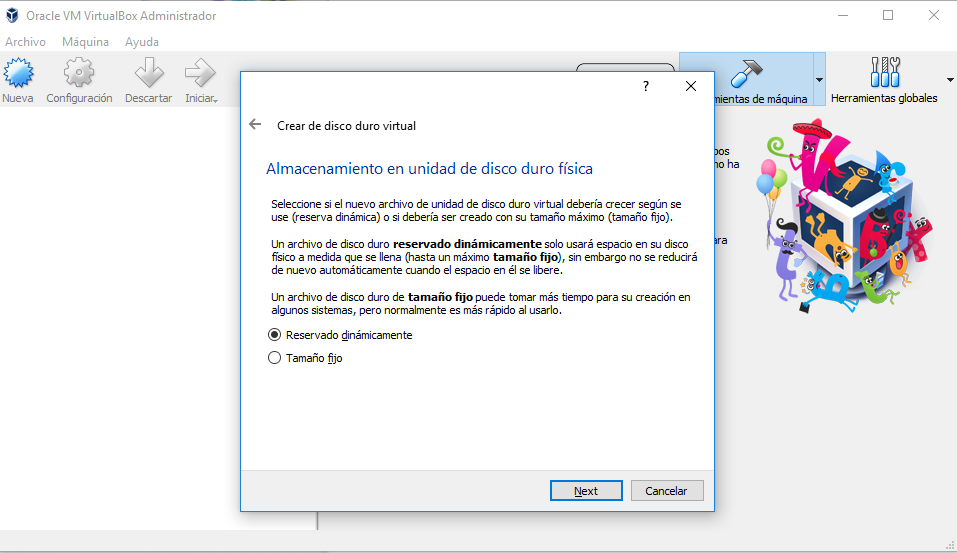Open the Archivo menu
Image resolution: width=957 pixels, height=553 pixels.
(25, 42)
